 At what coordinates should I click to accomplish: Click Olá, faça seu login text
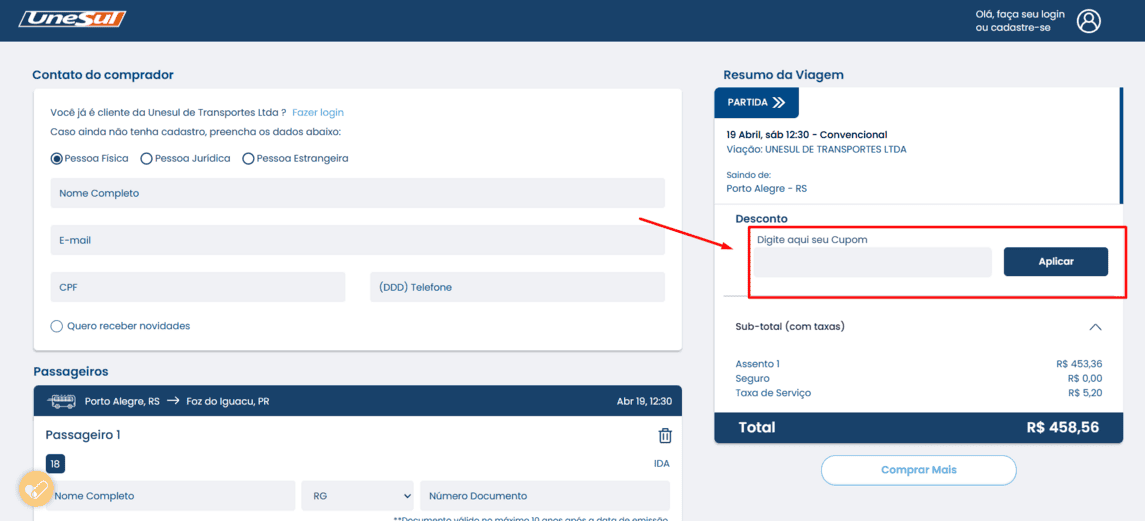coord(1020,15)
